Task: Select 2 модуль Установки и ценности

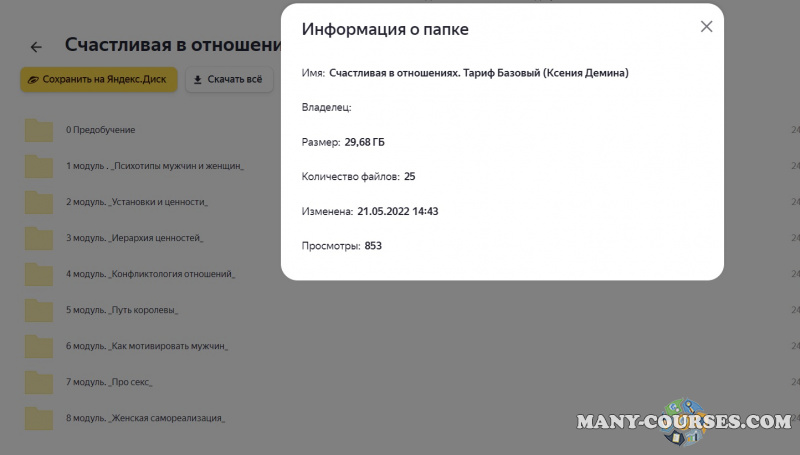Action: [137, 203]
